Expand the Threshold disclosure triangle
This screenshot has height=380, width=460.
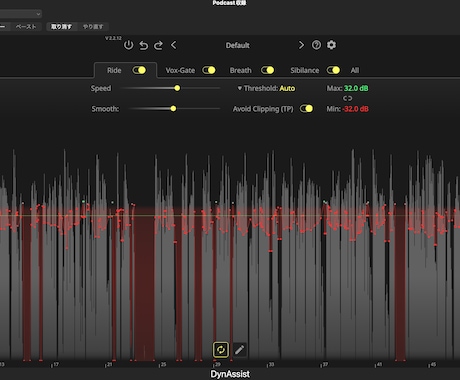click(x=239, y=88)
